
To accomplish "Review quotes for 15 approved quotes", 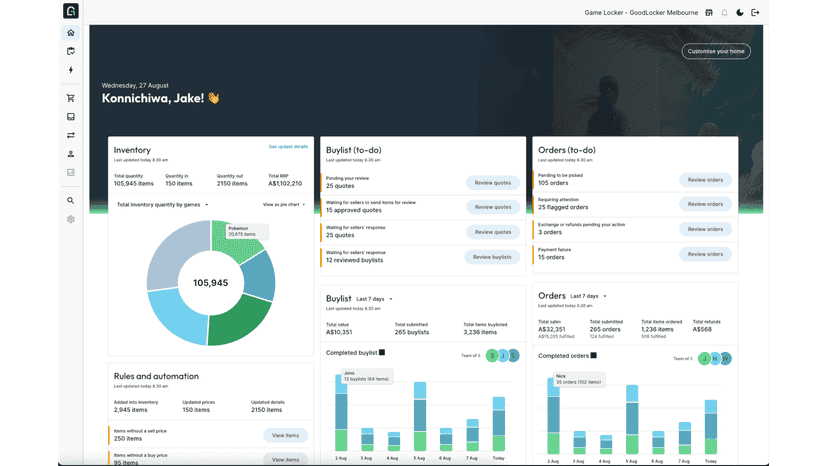I will pyautogui.click(x=493, y=207).
